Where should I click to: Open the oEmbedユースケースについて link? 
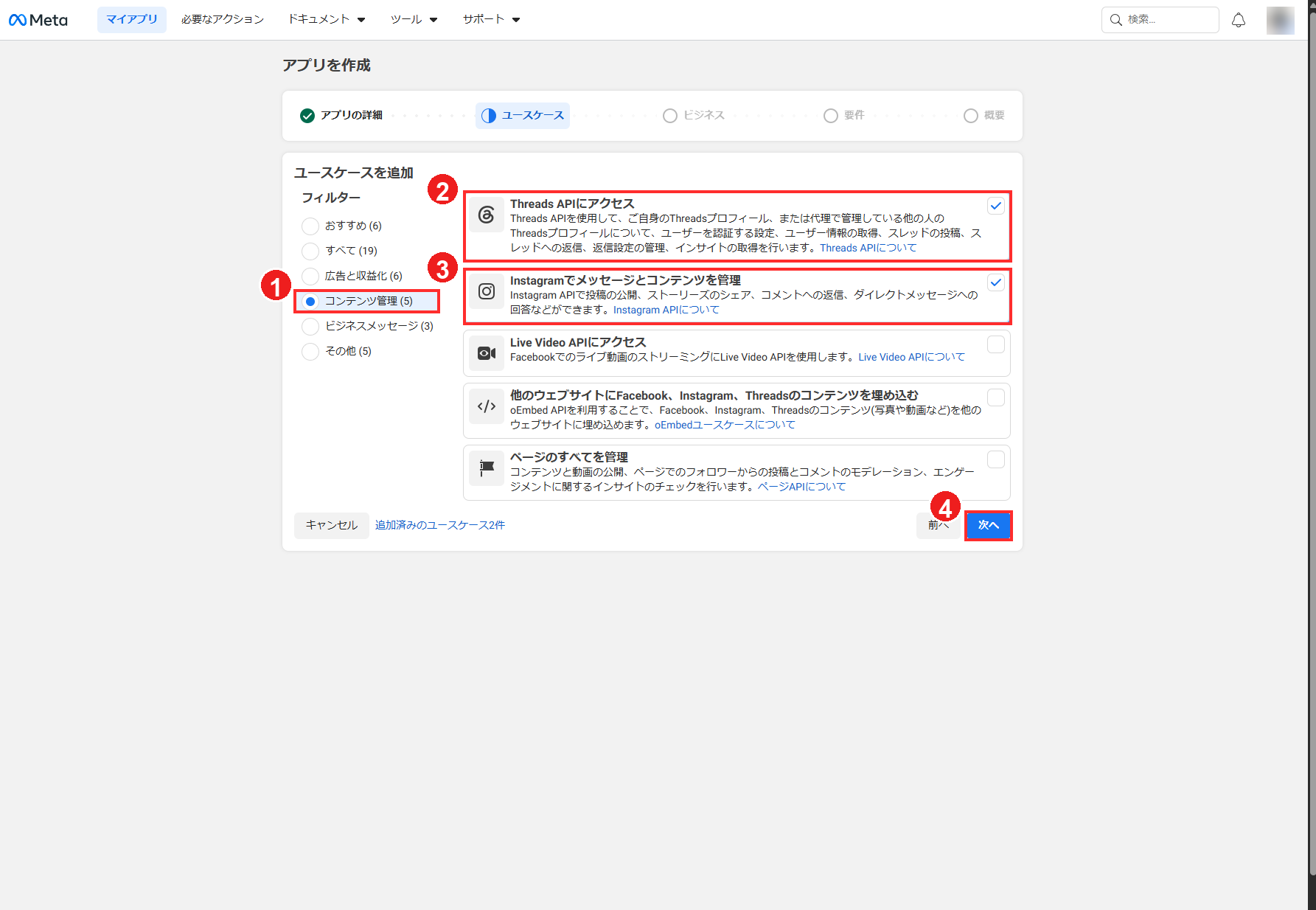[725, 425]
